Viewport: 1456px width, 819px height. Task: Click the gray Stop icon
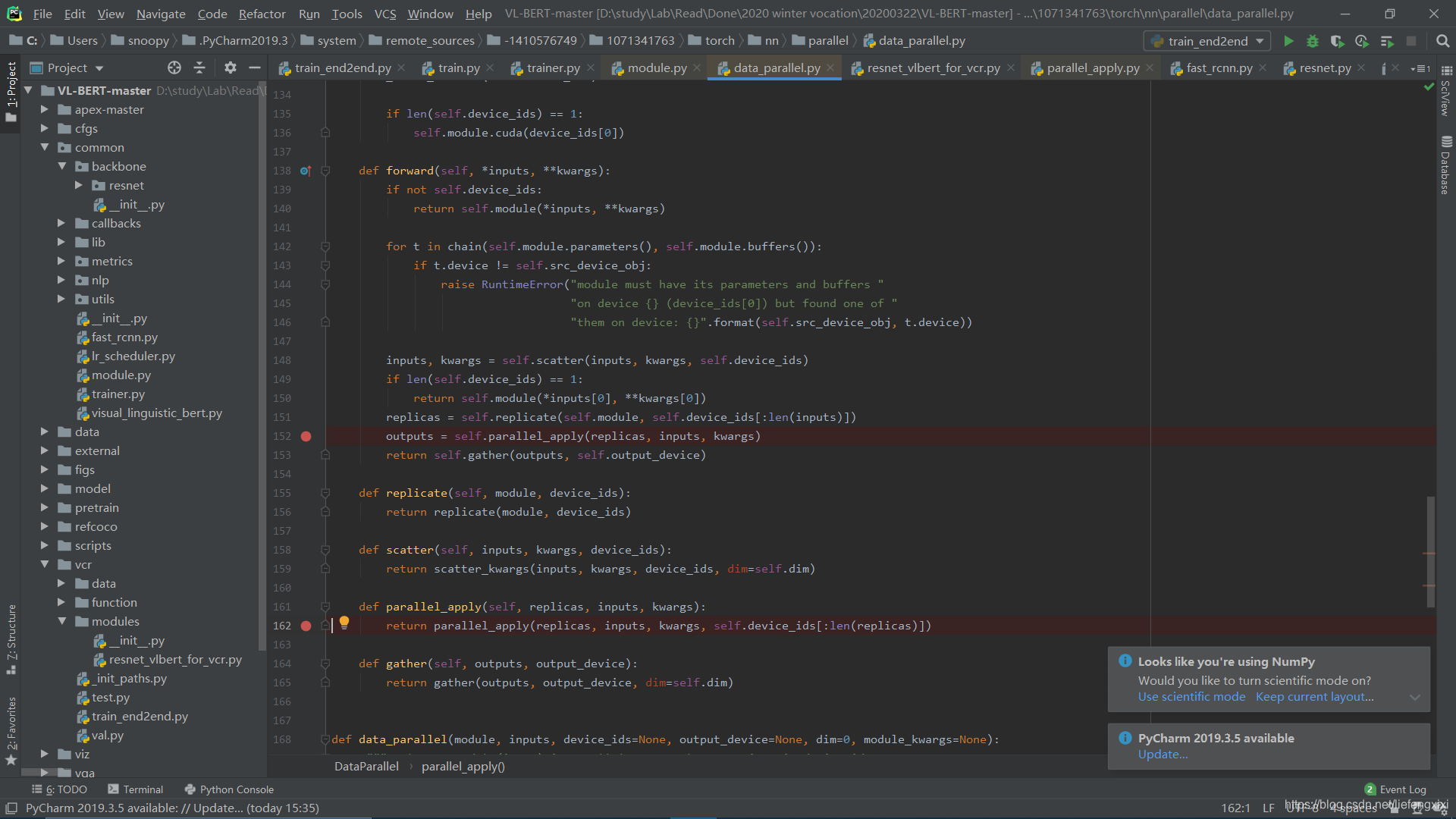(1411, 41)
